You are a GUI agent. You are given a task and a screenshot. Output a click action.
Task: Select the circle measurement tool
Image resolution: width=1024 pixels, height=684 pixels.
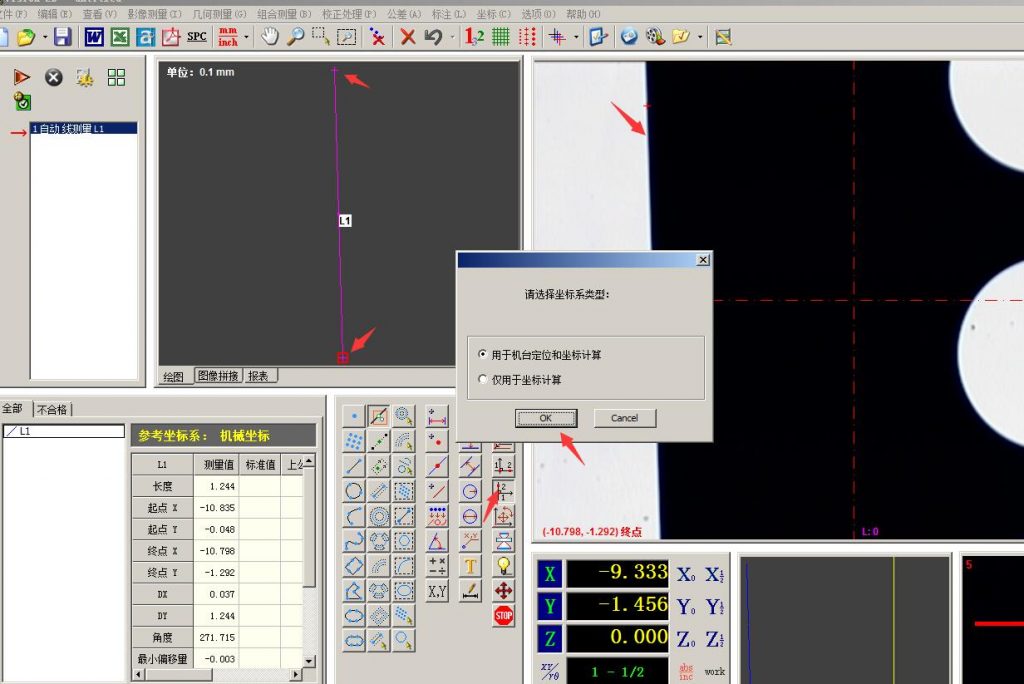(354, 491)
